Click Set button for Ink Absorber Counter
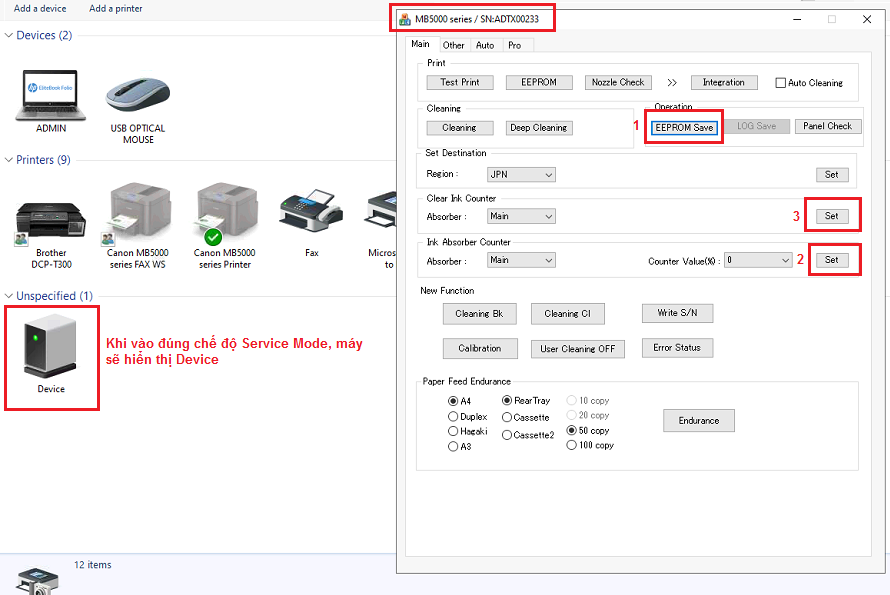The image size is (890, 595). point(832,260)
